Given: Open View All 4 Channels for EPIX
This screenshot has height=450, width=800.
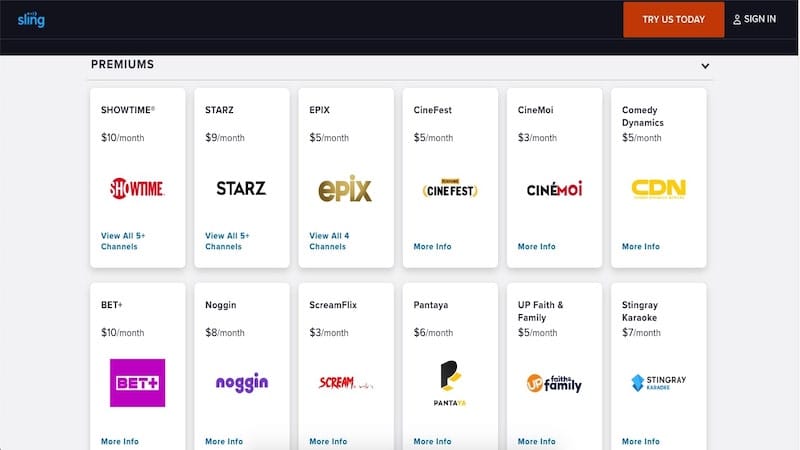Looking at the screenshot, I should pos(329,241).
